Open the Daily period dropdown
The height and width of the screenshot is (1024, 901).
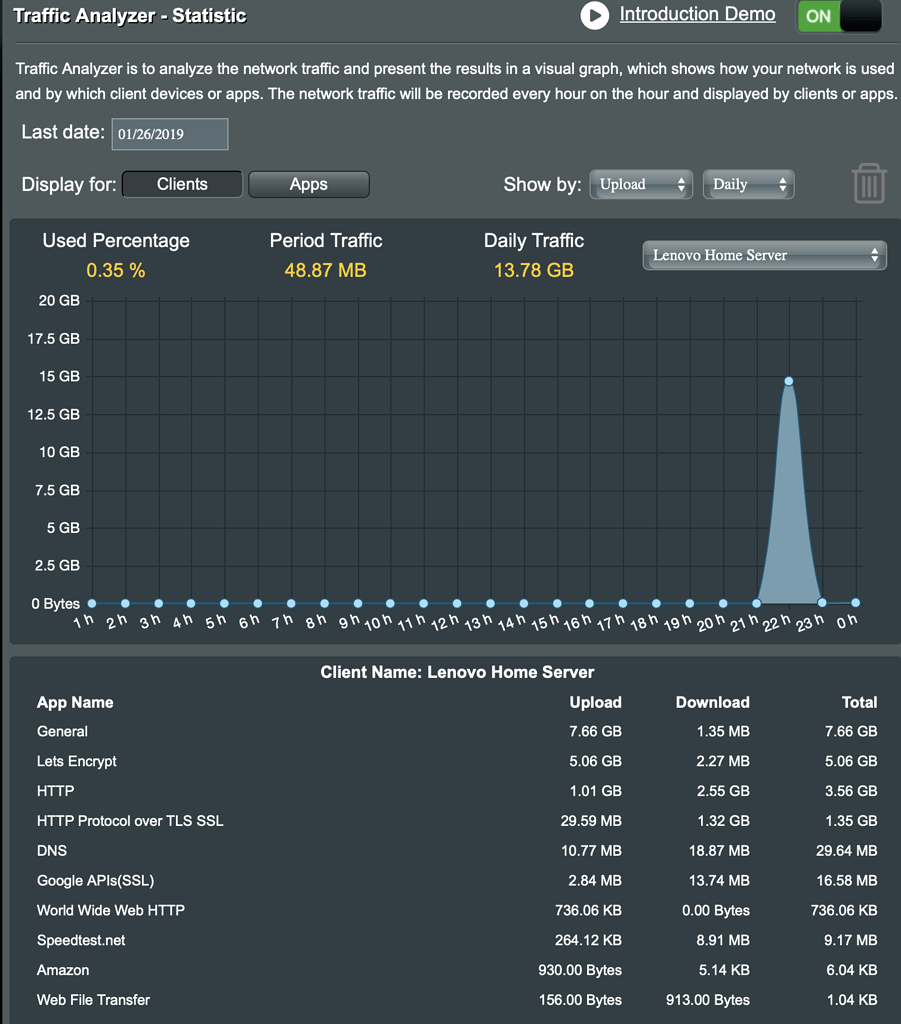pyautogui.click(x=748, y=185)
